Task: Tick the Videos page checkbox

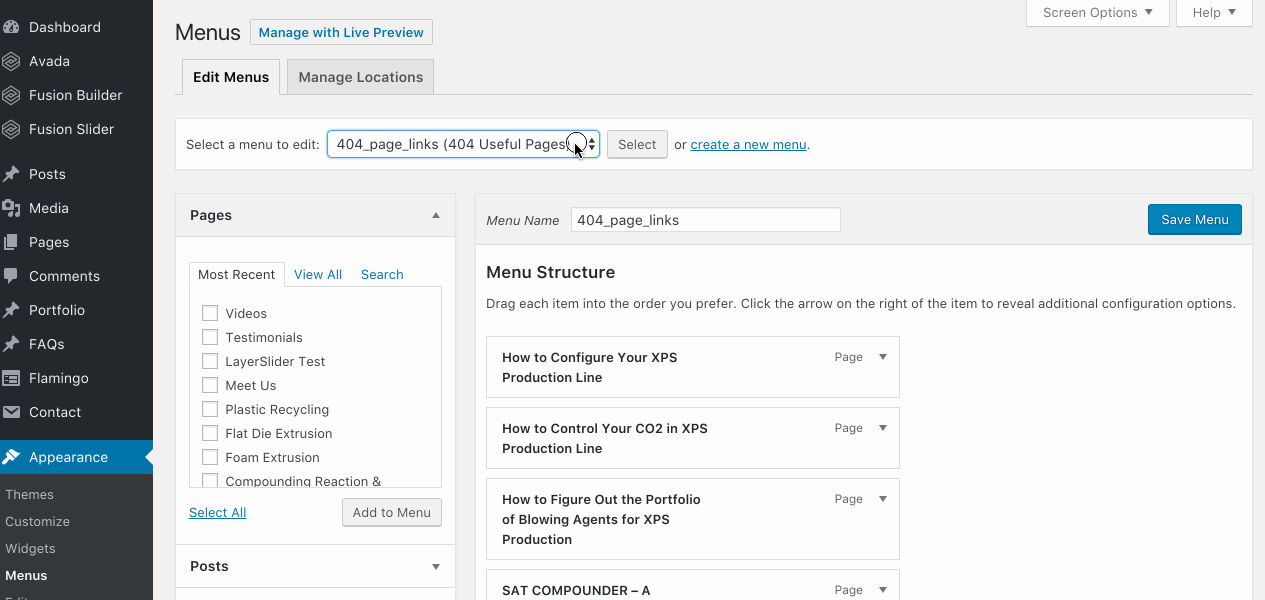Action: pyautogui.click(x=210, y=313)
